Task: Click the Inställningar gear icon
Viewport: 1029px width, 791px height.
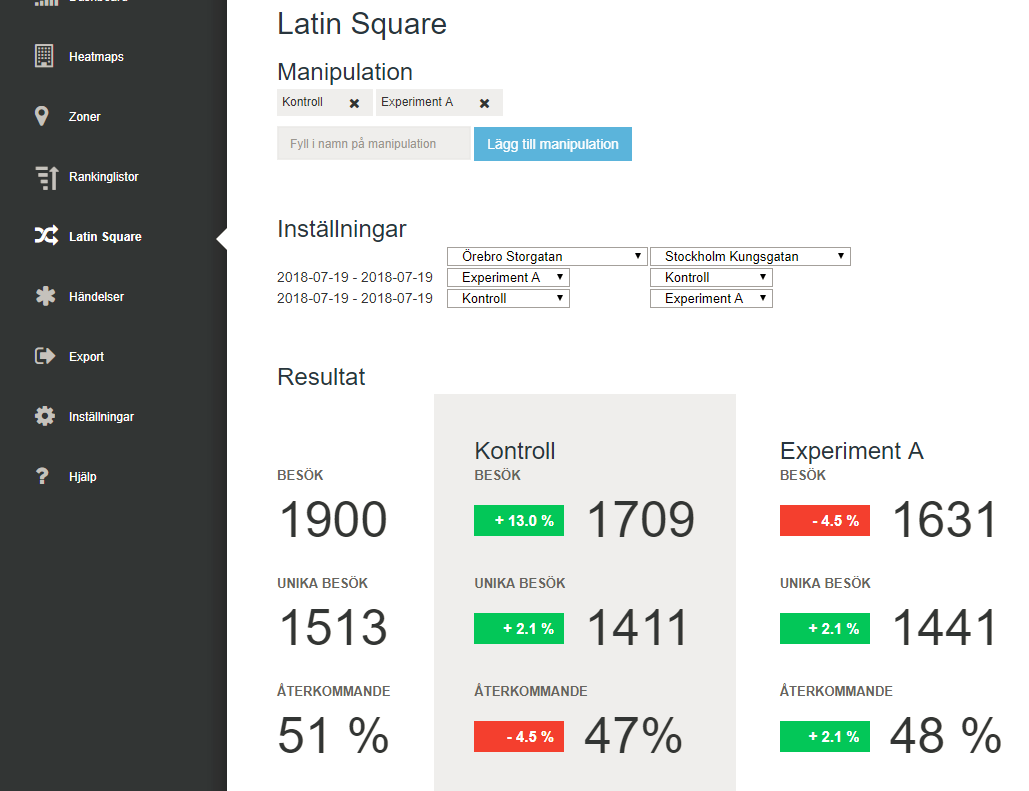Action: (x=45, y=416)
